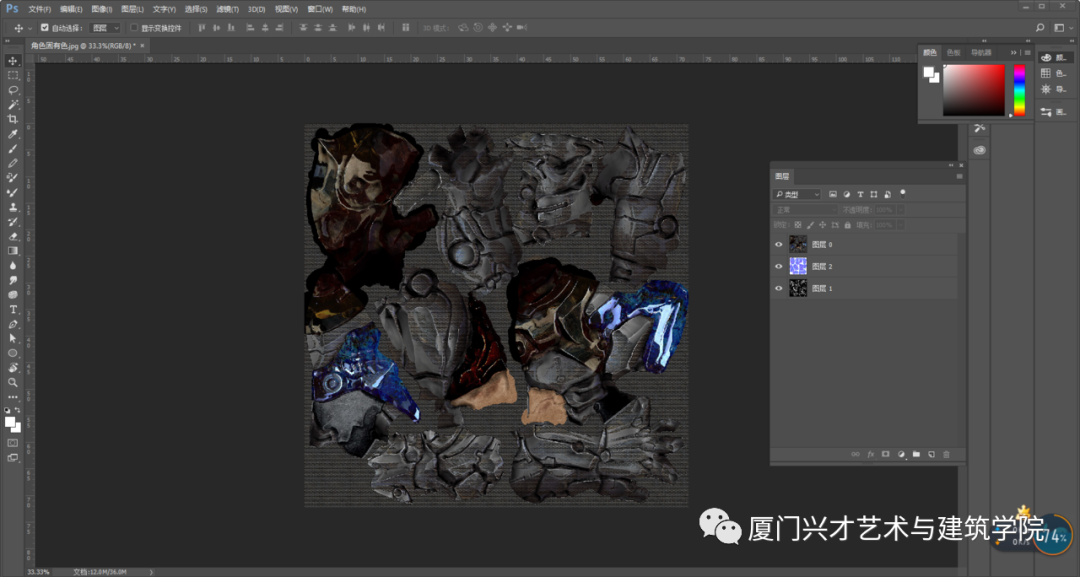Hide 图层 2 with eye icon
The height and width of the screenshot is (577, 1080).
click(x=779, y=266)
